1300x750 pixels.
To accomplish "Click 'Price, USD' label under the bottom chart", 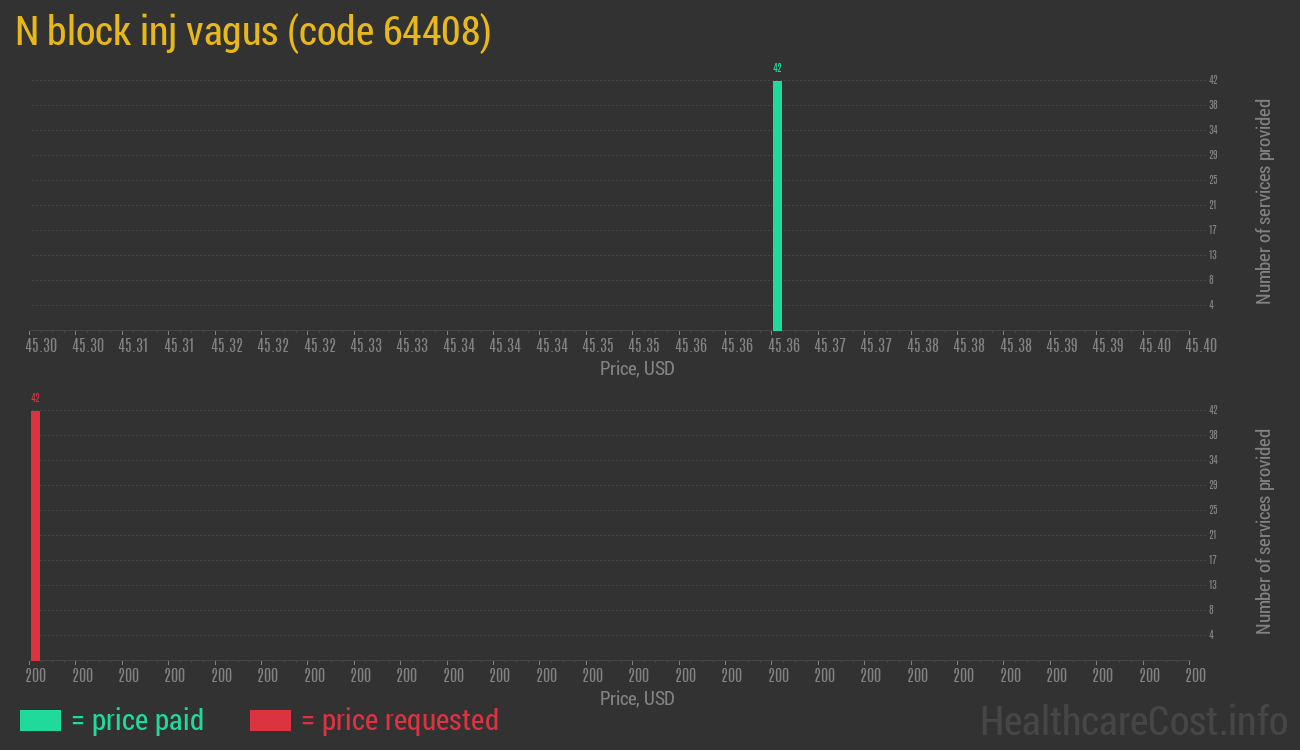I will coord(637,698).
